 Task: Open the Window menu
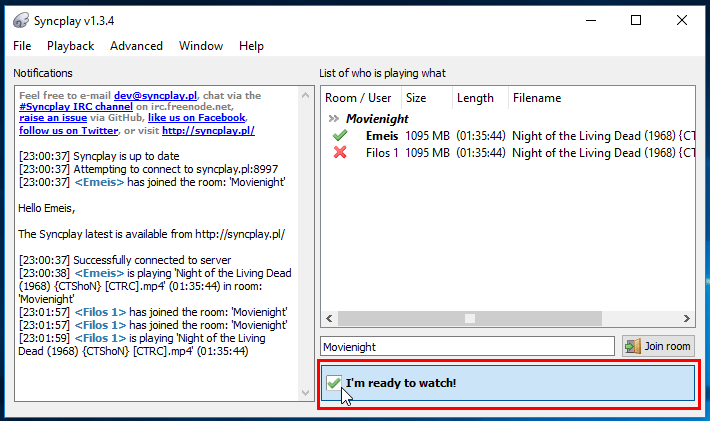coord(201,46)
